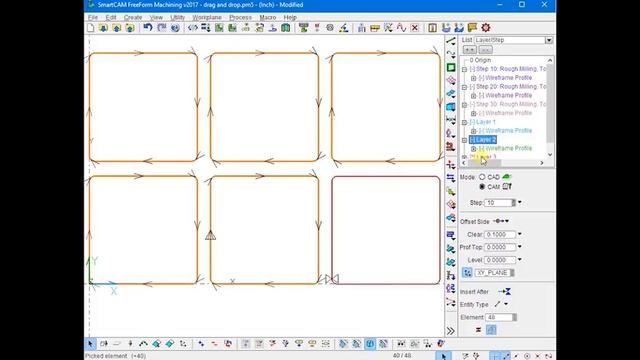
Task: Click the ++ expand all button
Action: [x=469, y=50]
